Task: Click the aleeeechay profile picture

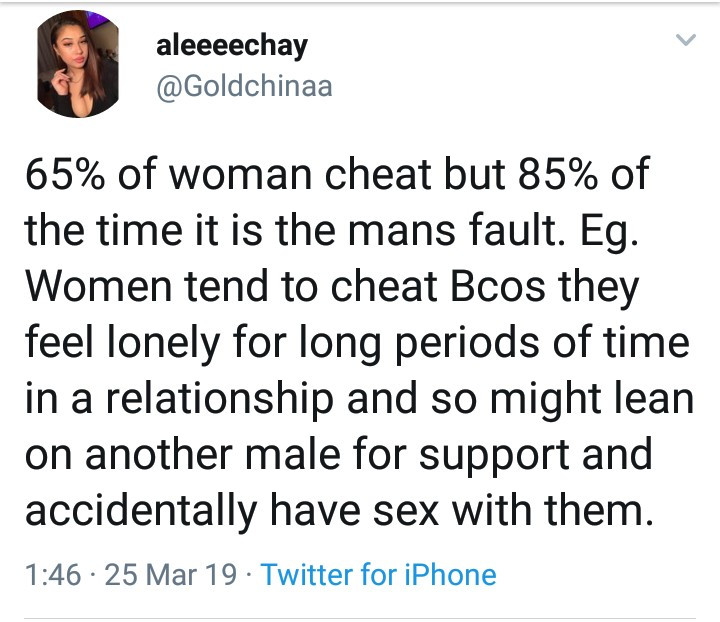Action: [78, 66]
